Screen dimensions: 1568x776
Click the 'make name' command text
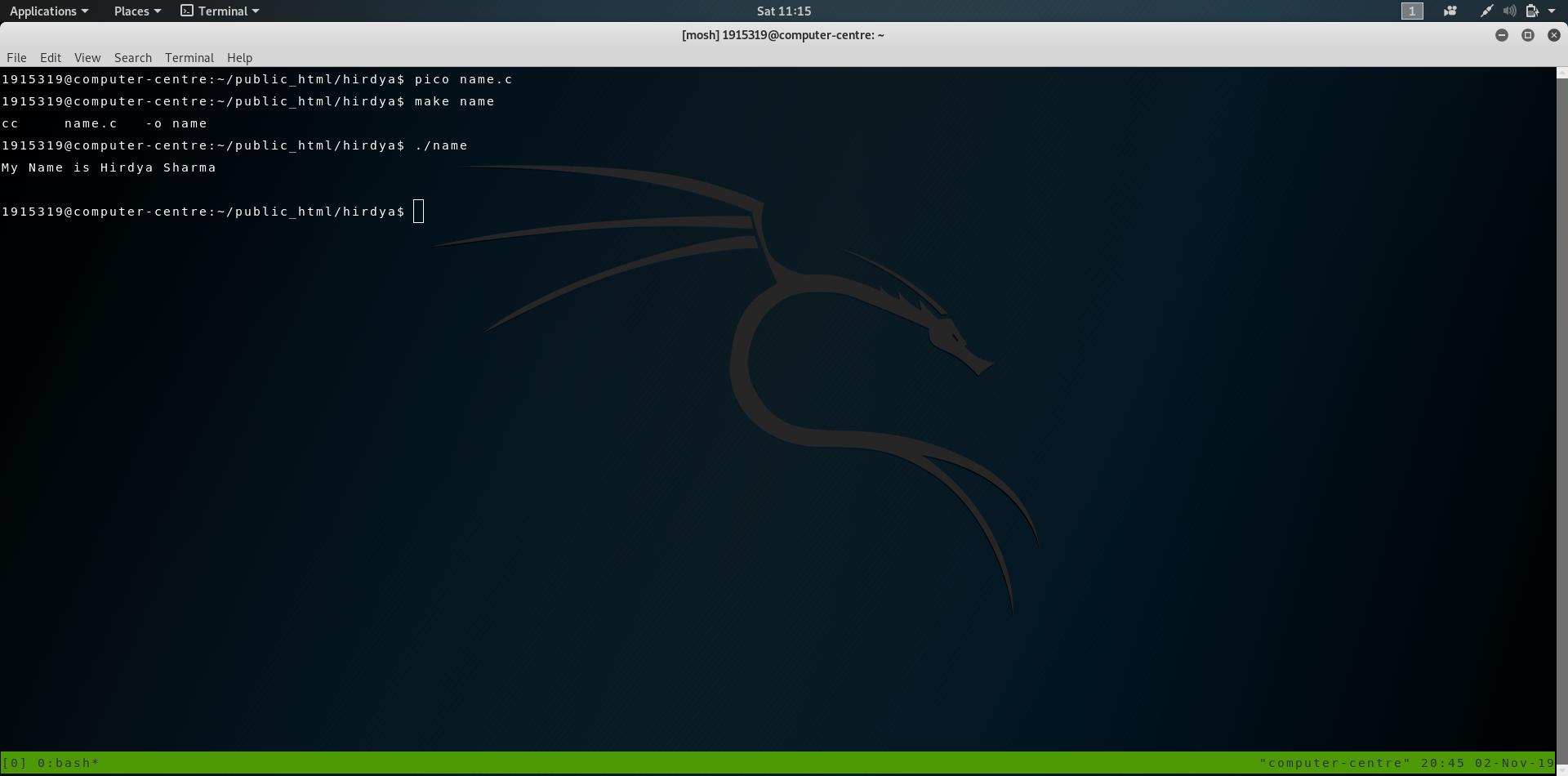click(454, 101)
